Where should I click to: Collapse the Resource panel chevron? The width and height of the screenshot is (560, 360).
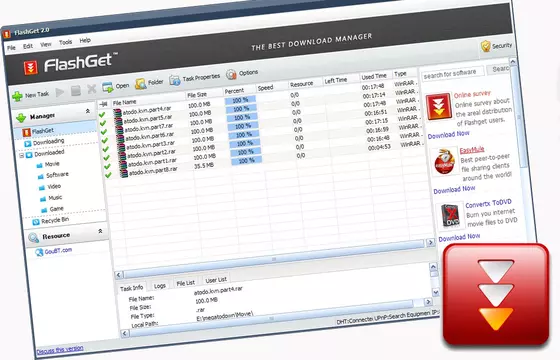tap(100, 231)
